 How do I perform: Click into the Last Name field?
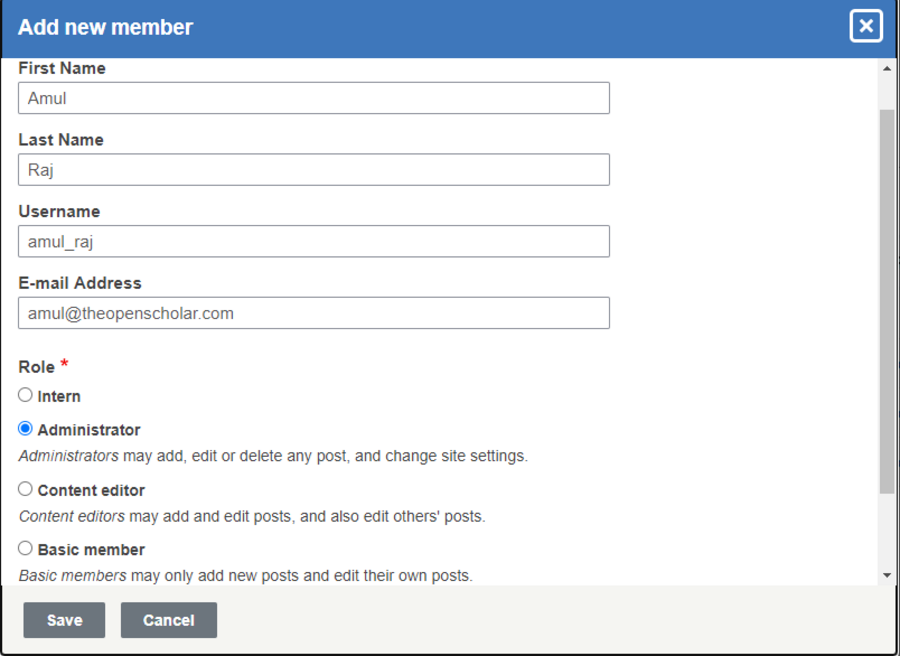(x=313, y=170)
